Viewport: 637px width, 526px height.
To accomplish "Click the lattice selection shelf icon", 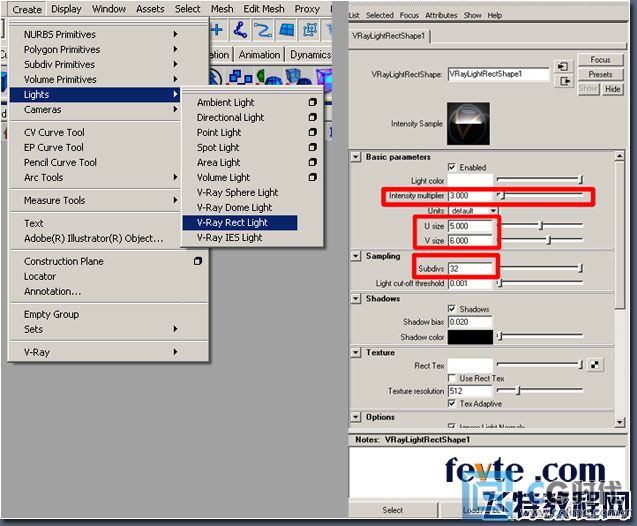I will pyautogui.click(x=310, y=30).
